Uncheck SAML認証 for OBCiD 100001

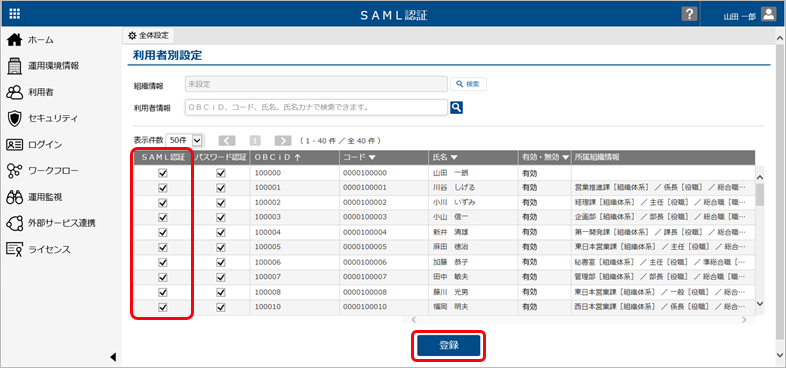162,188
